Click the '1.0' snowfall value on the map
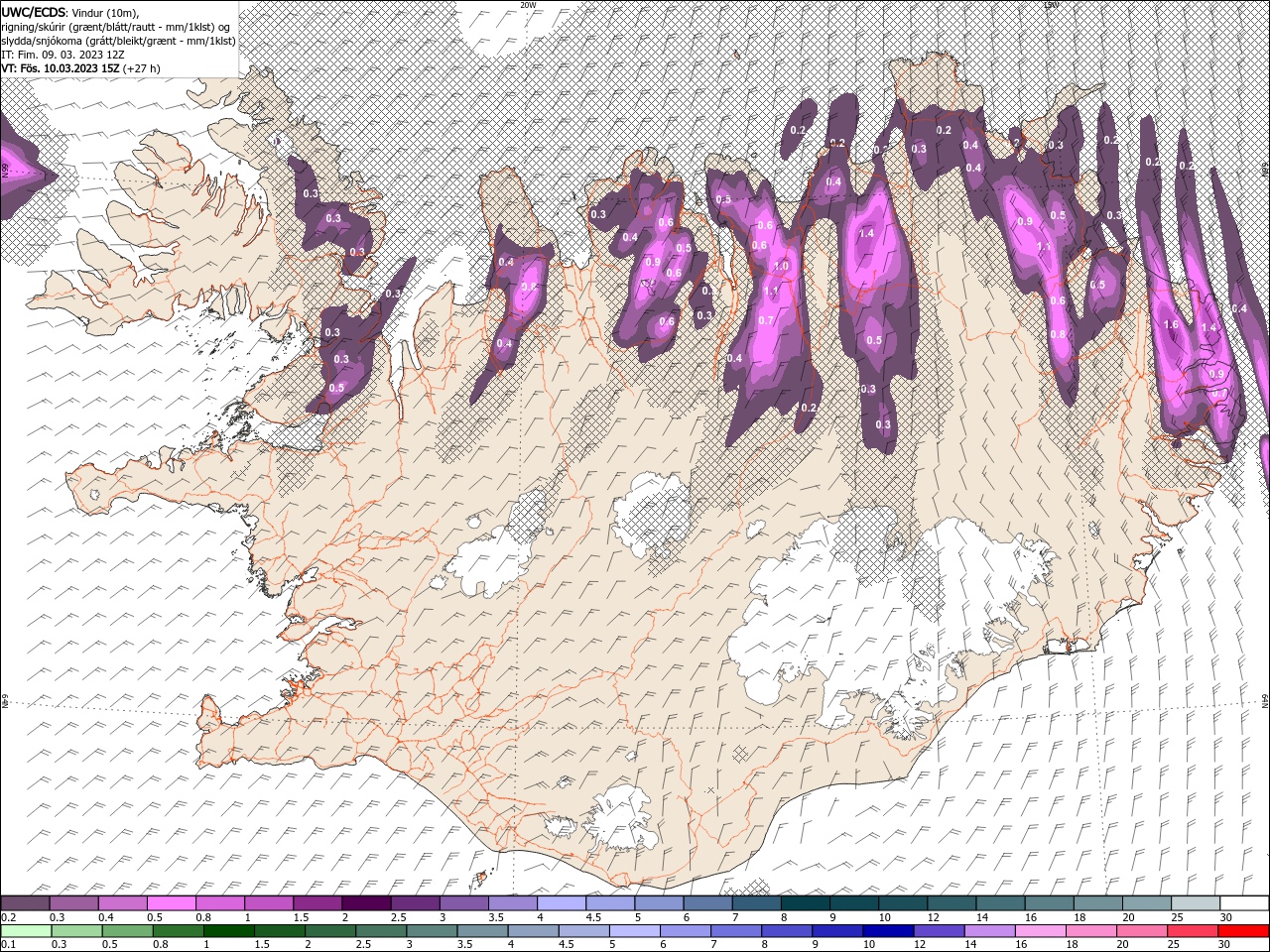Viewport: 1270px width, 952px height. (781, 266)
